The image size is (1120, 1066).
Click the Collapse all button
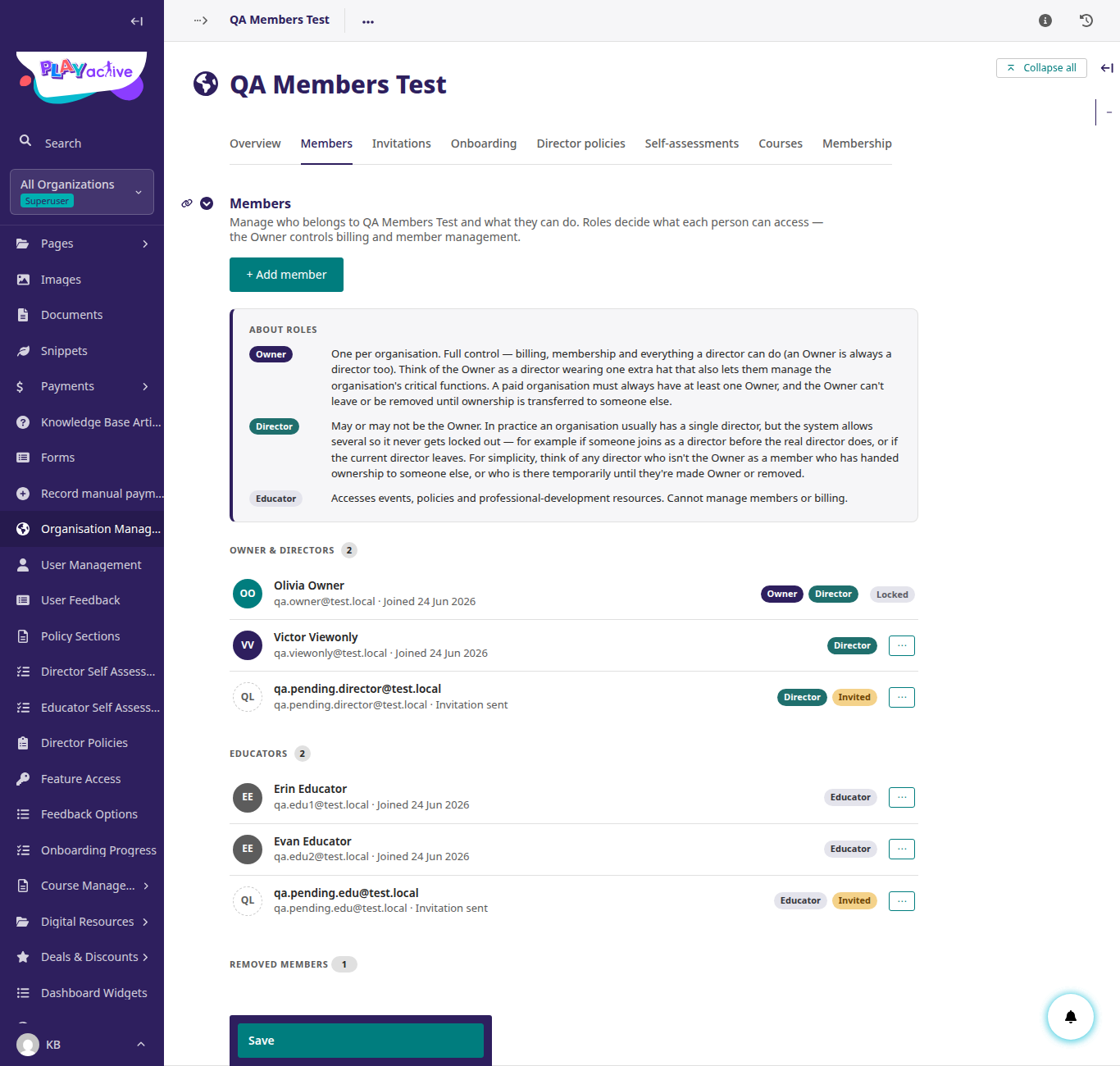point(1041,68)
